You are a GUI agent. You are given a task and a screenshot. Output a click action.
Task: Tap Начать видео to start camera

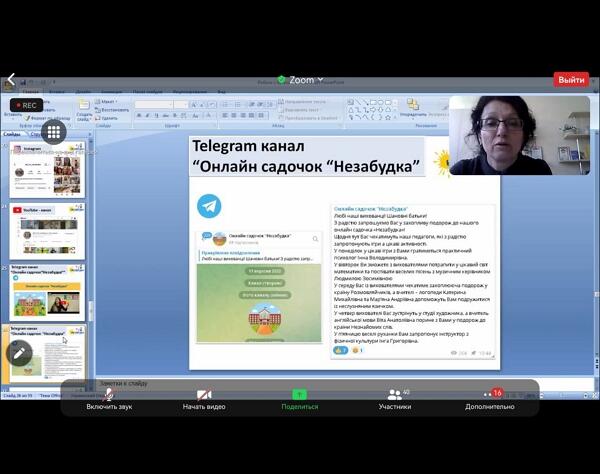pyautogui.click(x=204, y=399)
